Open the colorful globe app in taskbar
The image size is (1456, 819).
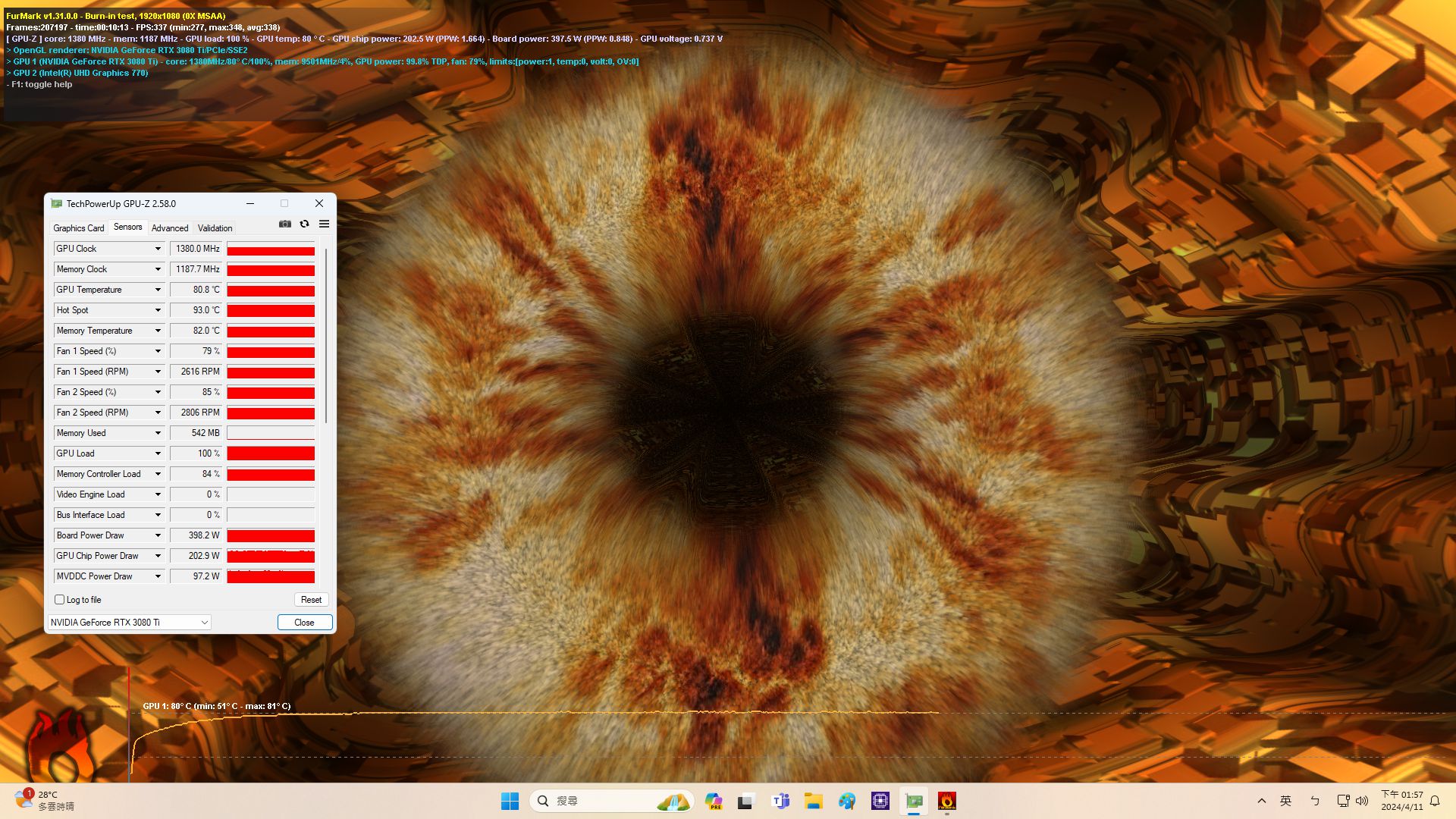click(x=847, y=801)
